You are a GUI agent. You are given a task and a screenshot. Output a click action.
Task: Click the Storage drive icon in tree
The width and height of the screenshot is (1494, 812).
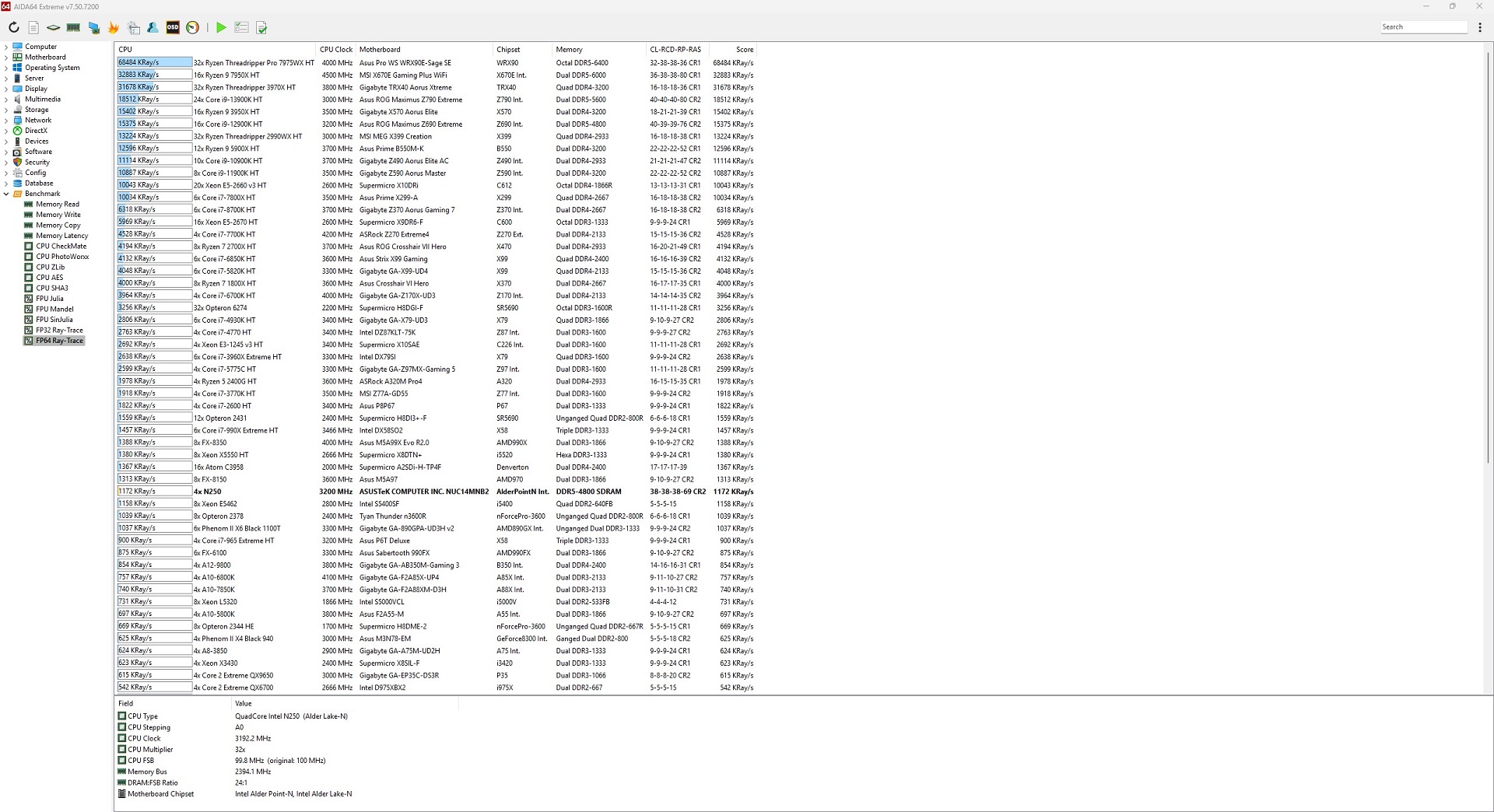[x=17, y=110]
